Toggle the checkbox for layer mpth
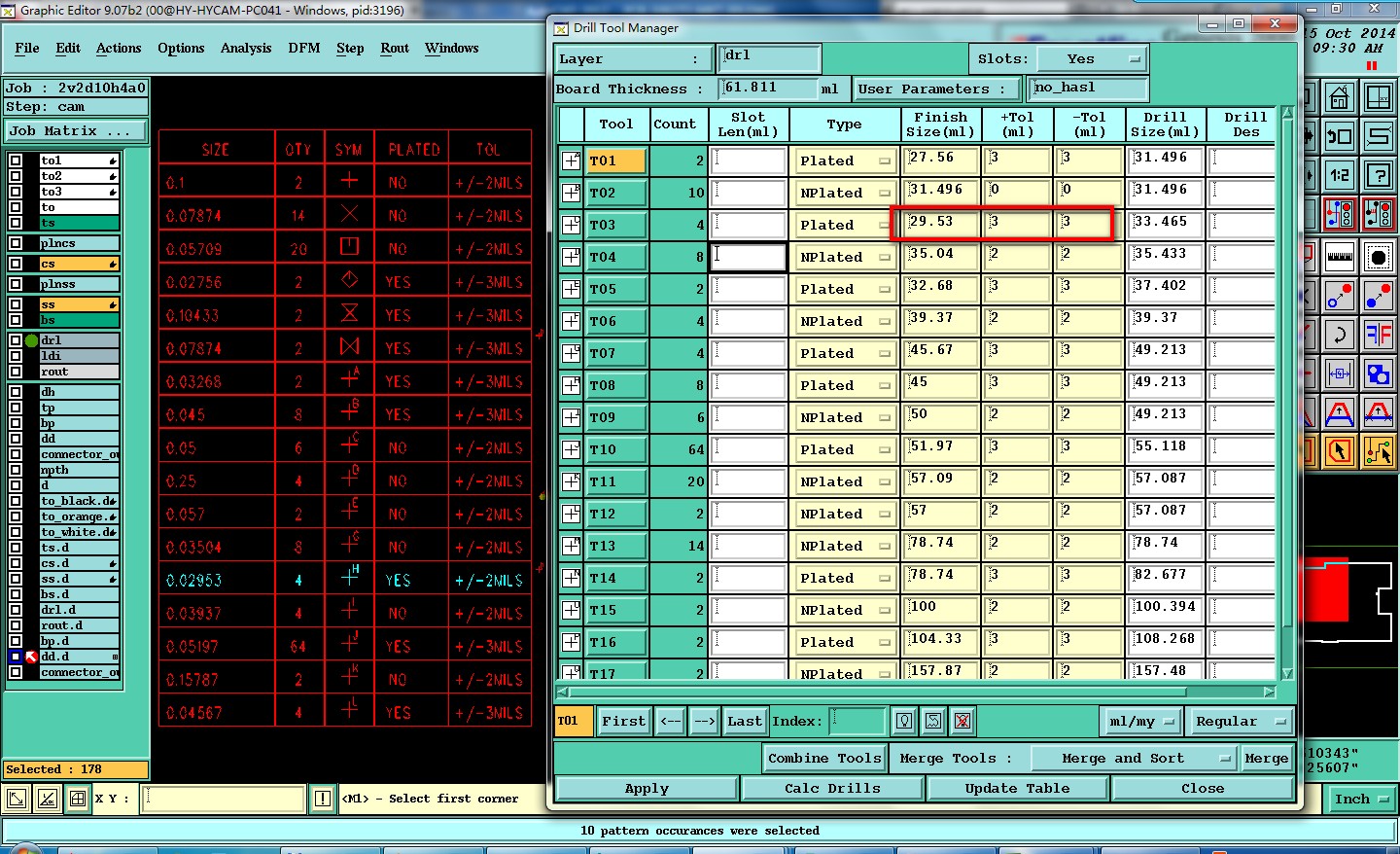Image resolution: width=1400 pixels, height=854 pixels. (x=16, y=470)
